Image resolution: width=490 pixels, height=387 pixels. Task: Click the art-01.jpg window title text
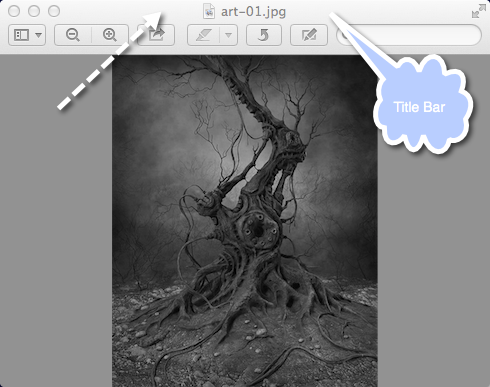pyautogui.click(x=253, y=12)
